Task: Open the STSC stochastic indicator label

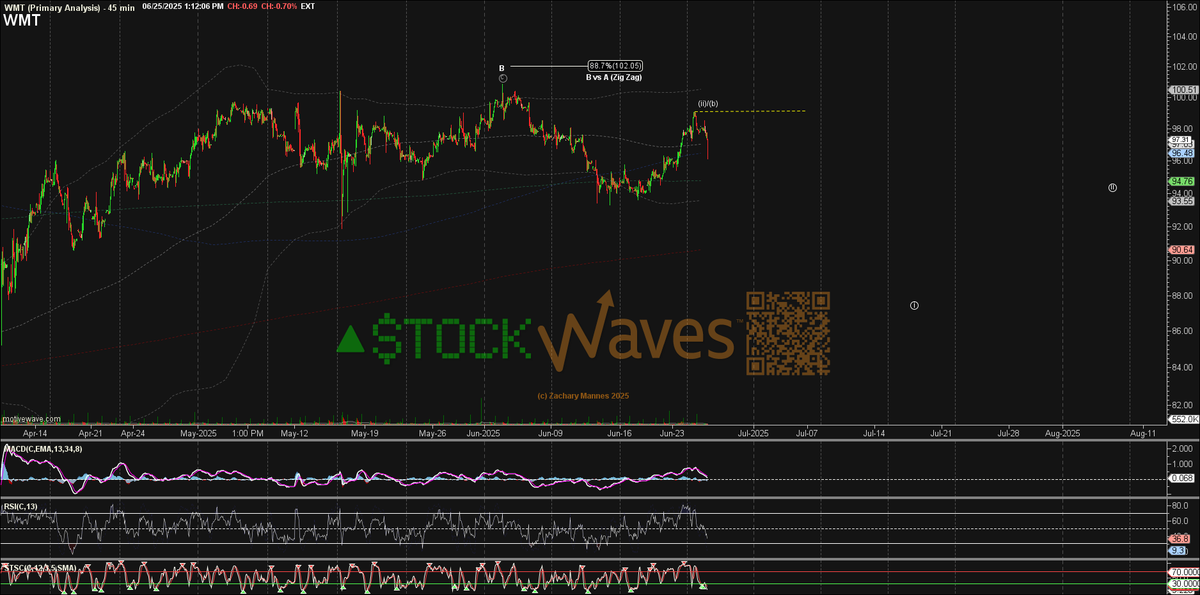Action: point(38,567)
